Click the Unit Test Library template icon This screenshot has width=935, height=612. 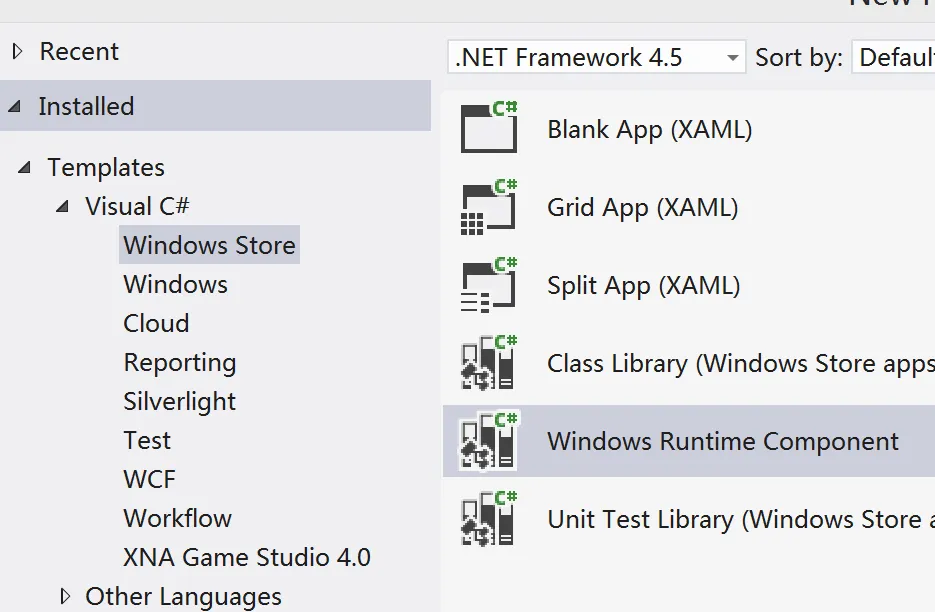point(488,518)
